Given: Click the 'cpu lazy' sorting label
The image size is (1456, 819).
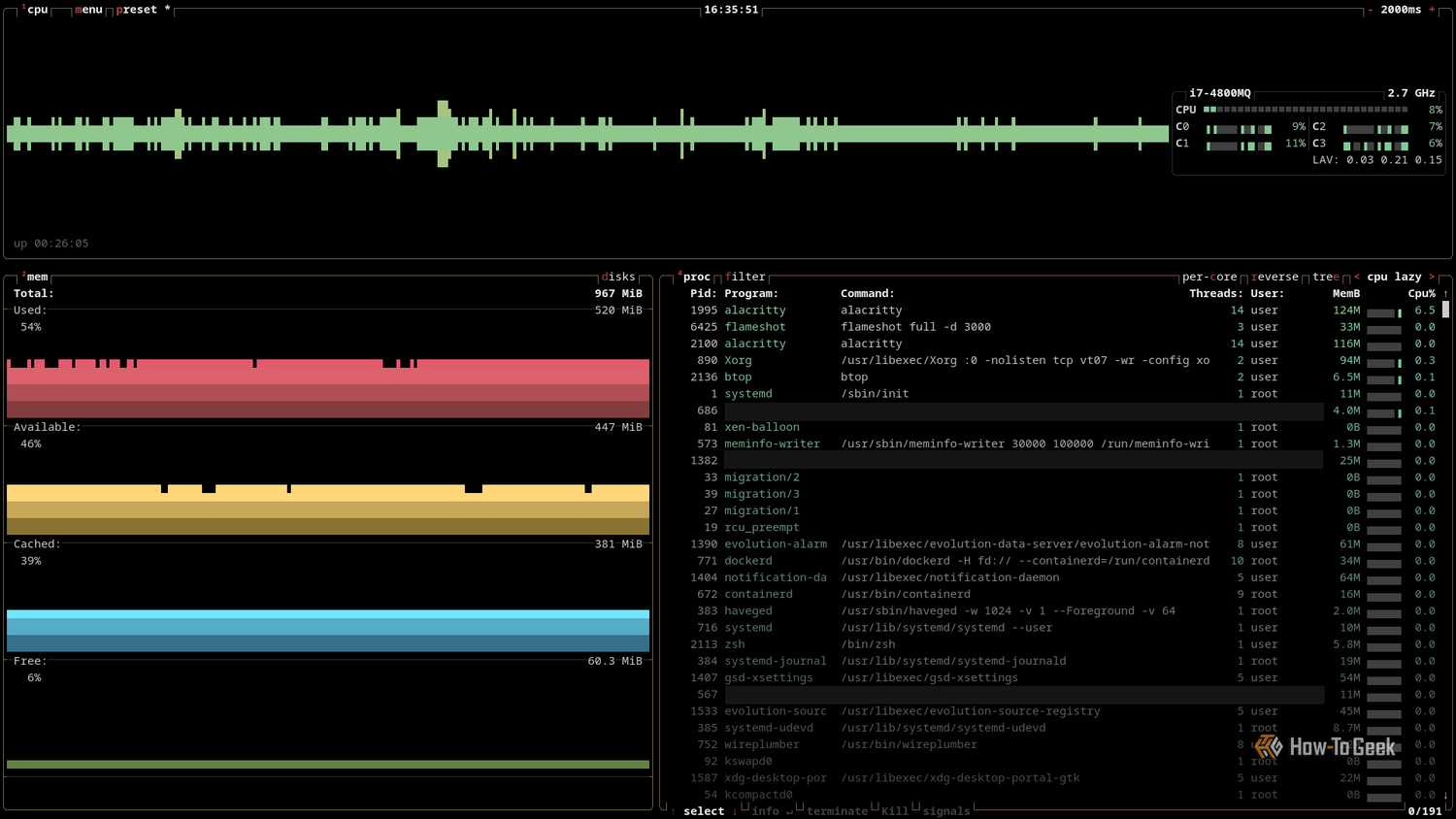Looking at the screenshot, I should point(1394,278).
